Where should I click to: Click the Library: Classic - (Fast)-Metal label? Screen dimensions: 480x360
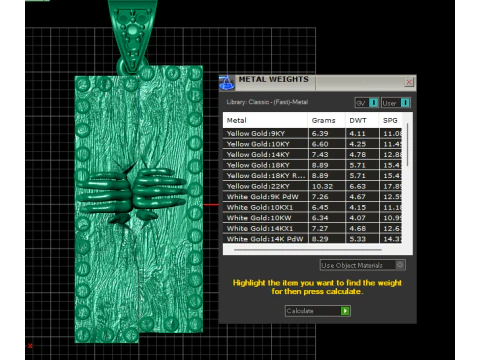click(267, 102)
